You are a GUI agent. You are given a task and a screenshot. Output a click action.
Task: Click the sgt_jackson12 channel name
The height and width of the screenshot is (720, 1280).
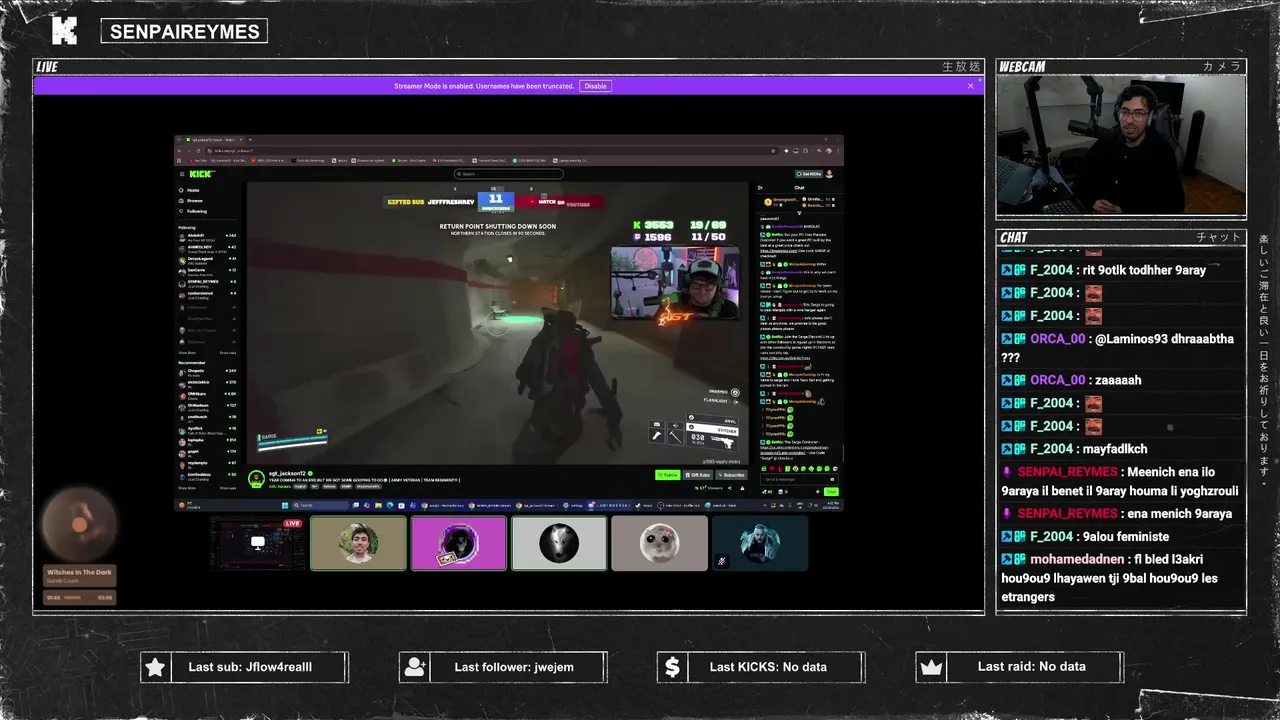(x=287, y=473)
